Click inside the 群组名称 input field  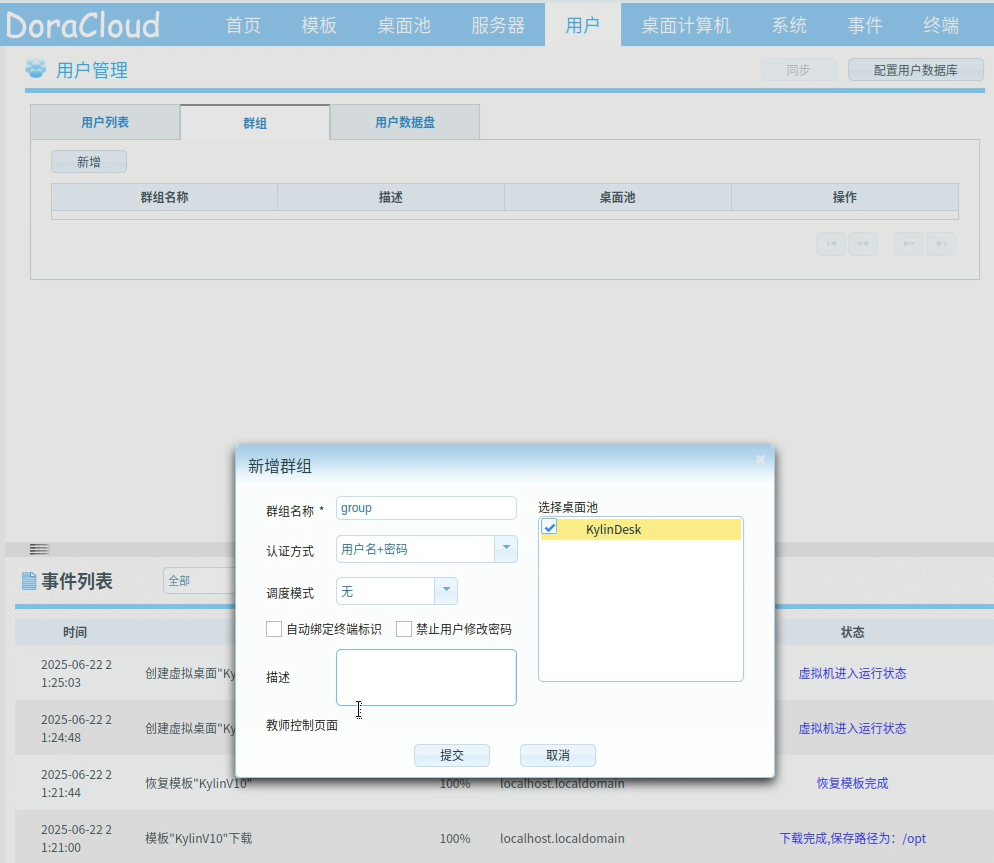pyautogui.click(x=425, y=508)
